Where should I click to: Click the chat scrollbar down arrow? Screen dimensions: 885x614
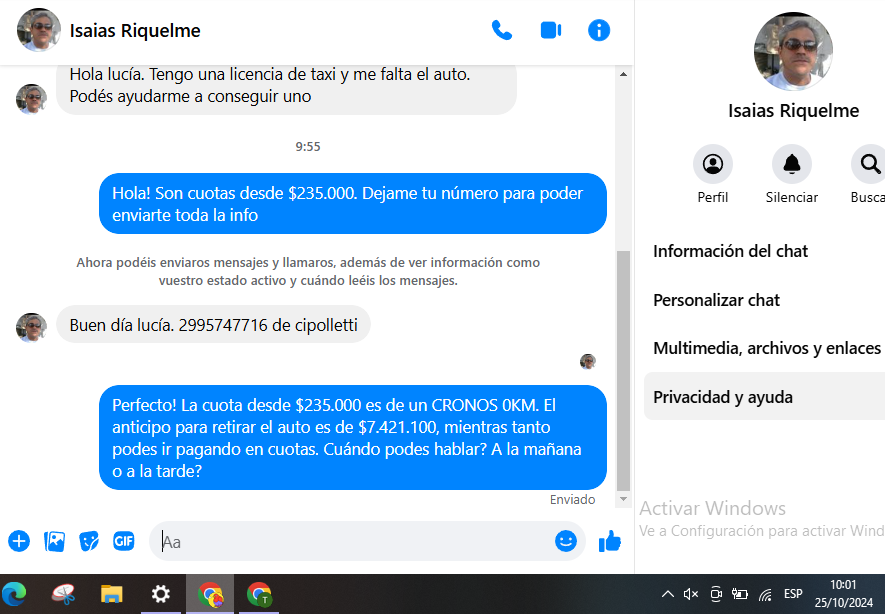click(624, 498)
